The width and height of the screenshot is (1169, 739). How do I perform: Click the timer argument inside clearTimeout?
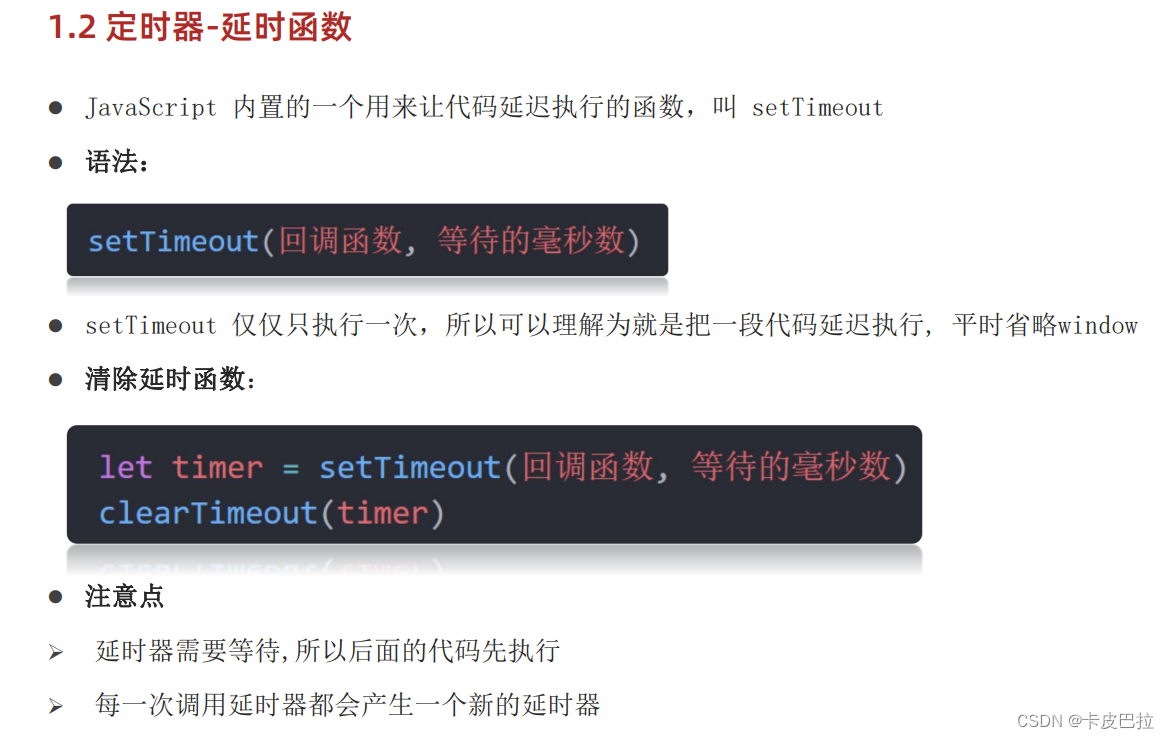point(382,513)
